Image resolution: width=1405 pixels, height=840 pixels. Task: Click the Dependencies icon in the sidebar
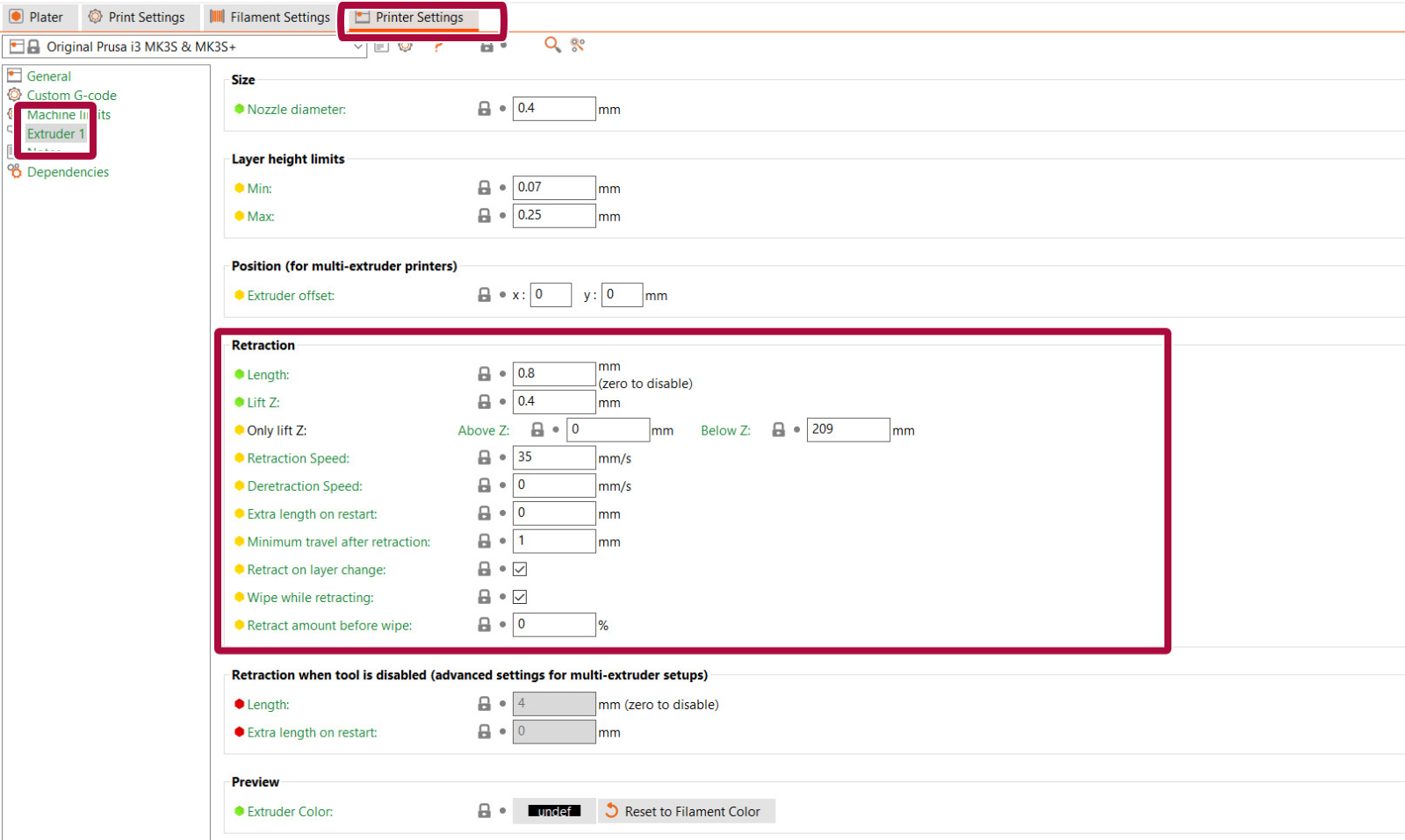(x=15, y=171)
